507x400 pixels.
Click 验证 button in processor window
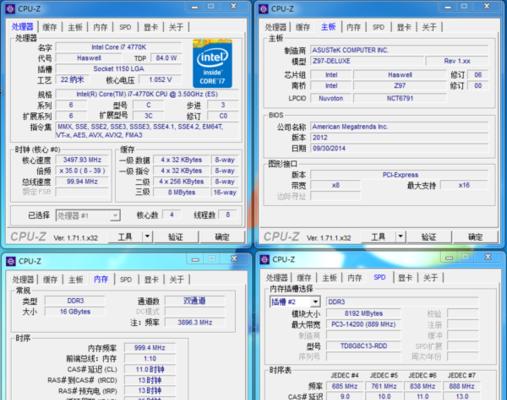click(x=176, y=237)
